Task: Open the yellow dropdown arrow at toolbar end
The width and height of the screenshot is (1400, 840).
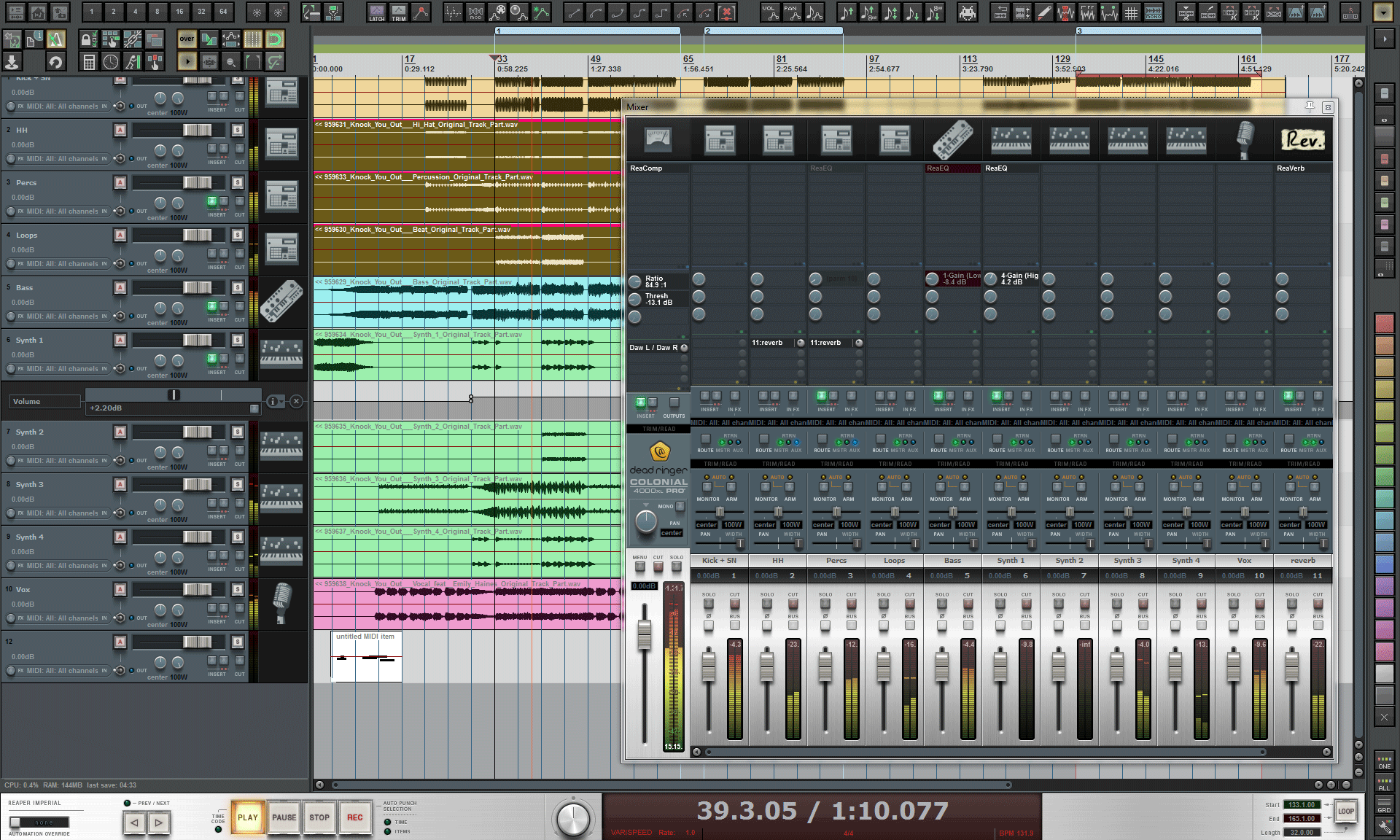Action: [1382, 12]
